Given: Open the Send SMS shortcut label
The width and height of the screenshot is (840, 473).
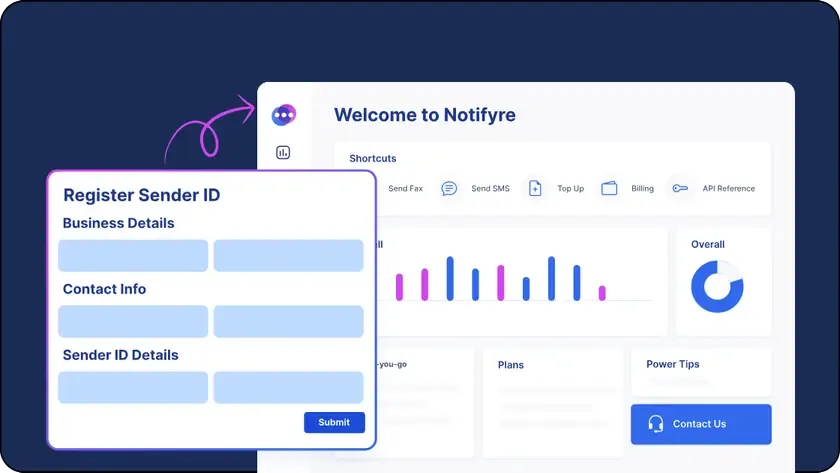Looking at the screenshot, I should click(x=490, y=189).
